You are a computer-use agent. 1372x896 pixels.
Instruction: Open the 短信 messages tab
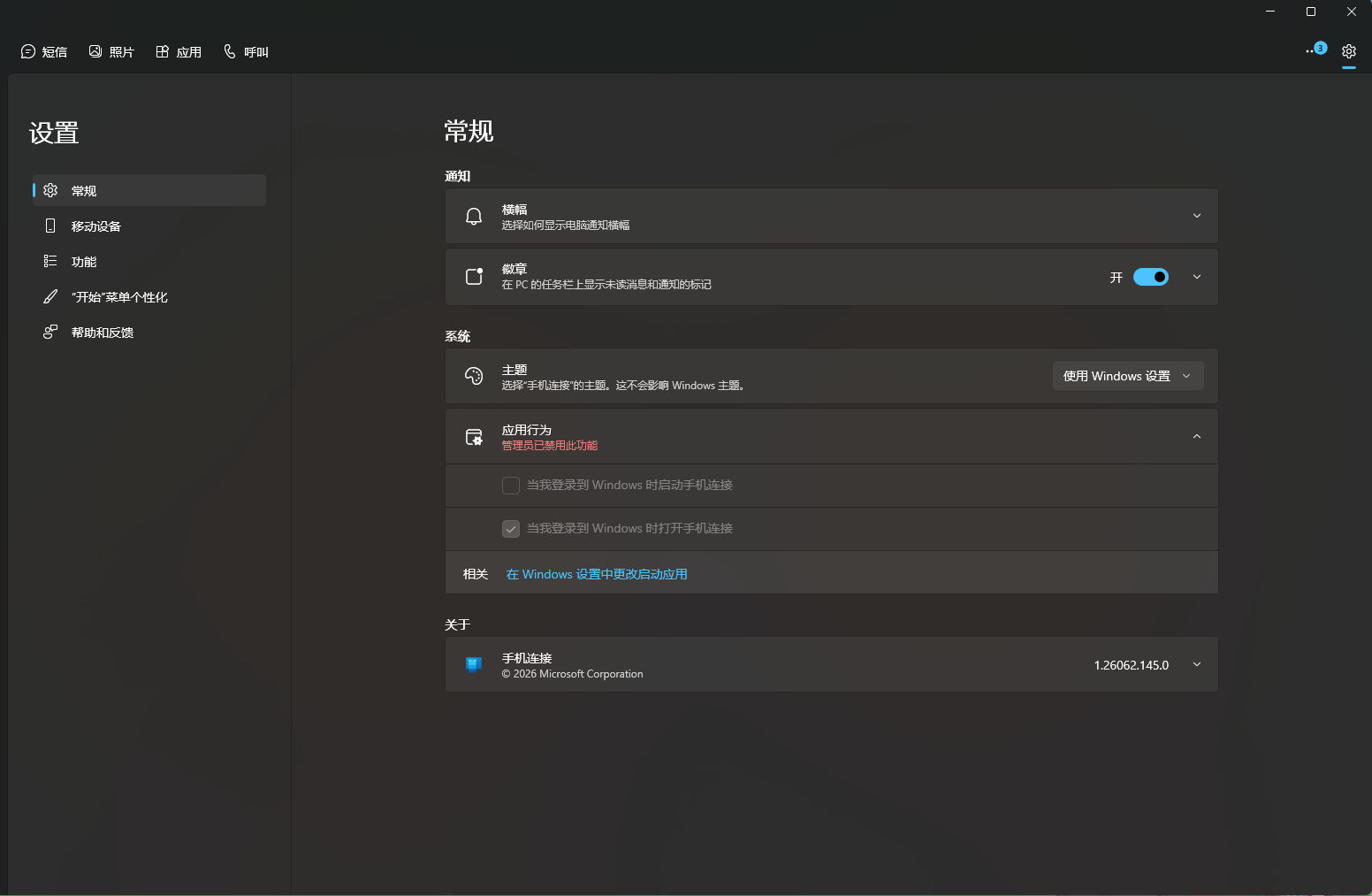tap(43, 52)
